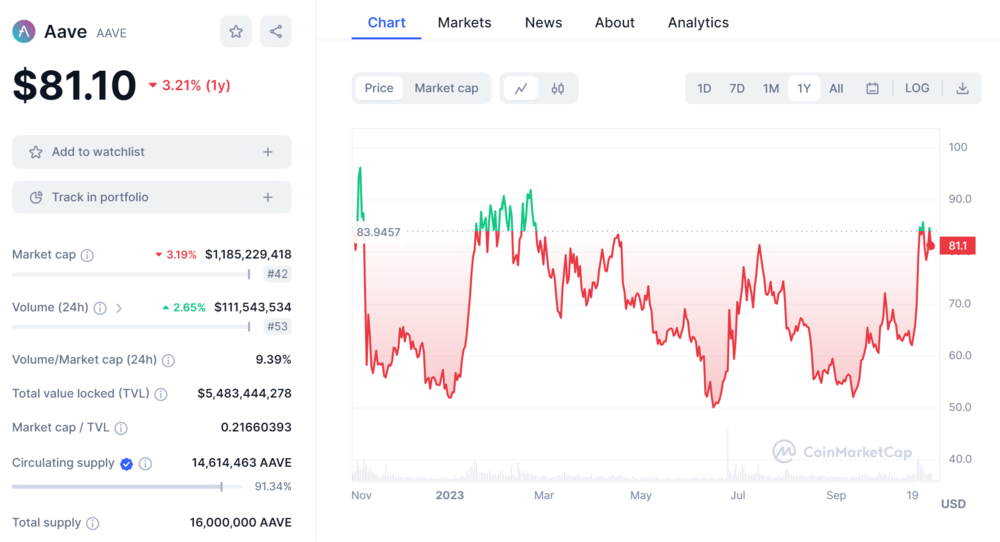Screen dimensions: 1000x542
Task: Expand Add to watlist plus sign
Action: tap(268, 152)
